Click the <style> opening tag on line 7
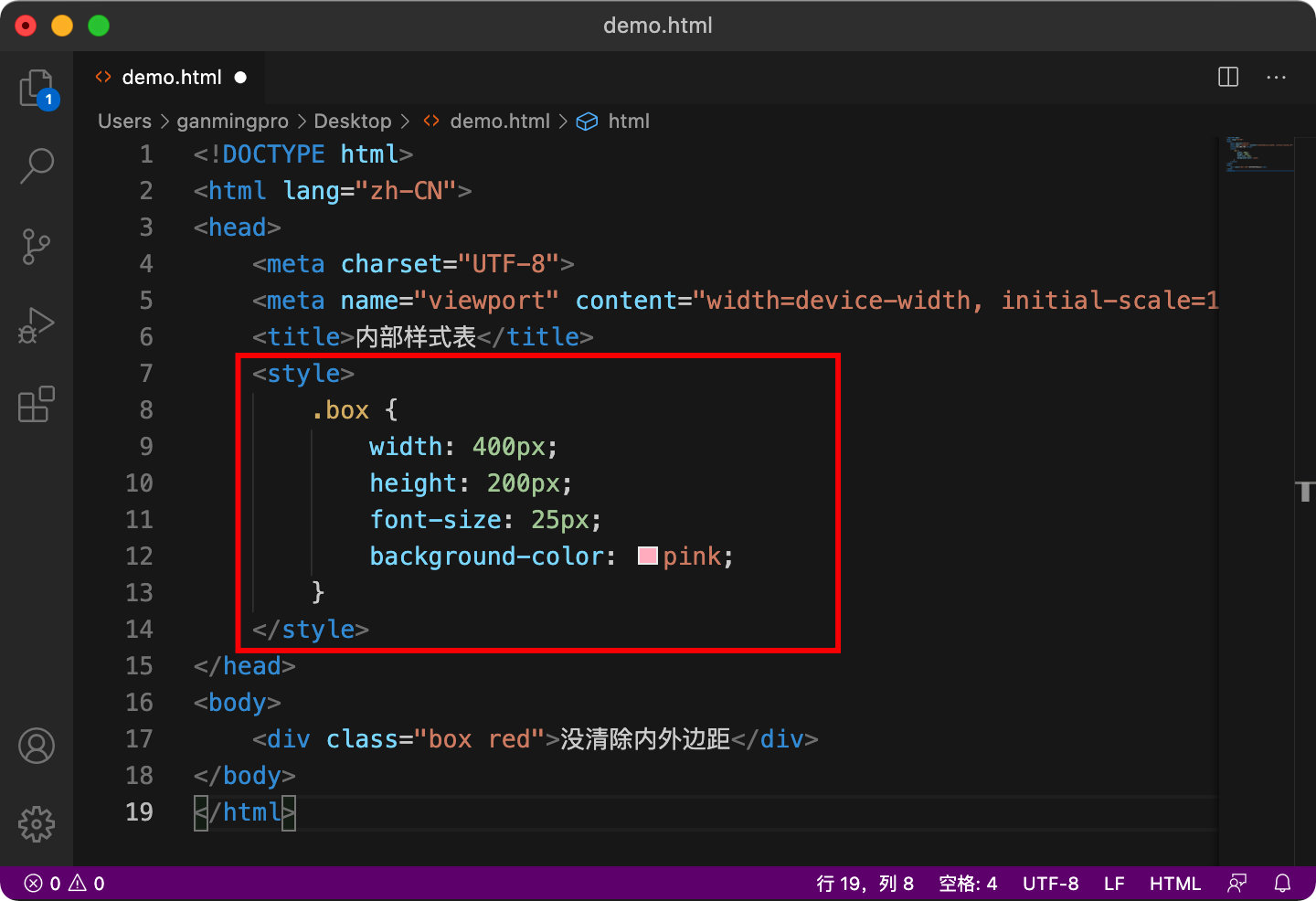This screenshot has width=1316, height=901. 303,374
